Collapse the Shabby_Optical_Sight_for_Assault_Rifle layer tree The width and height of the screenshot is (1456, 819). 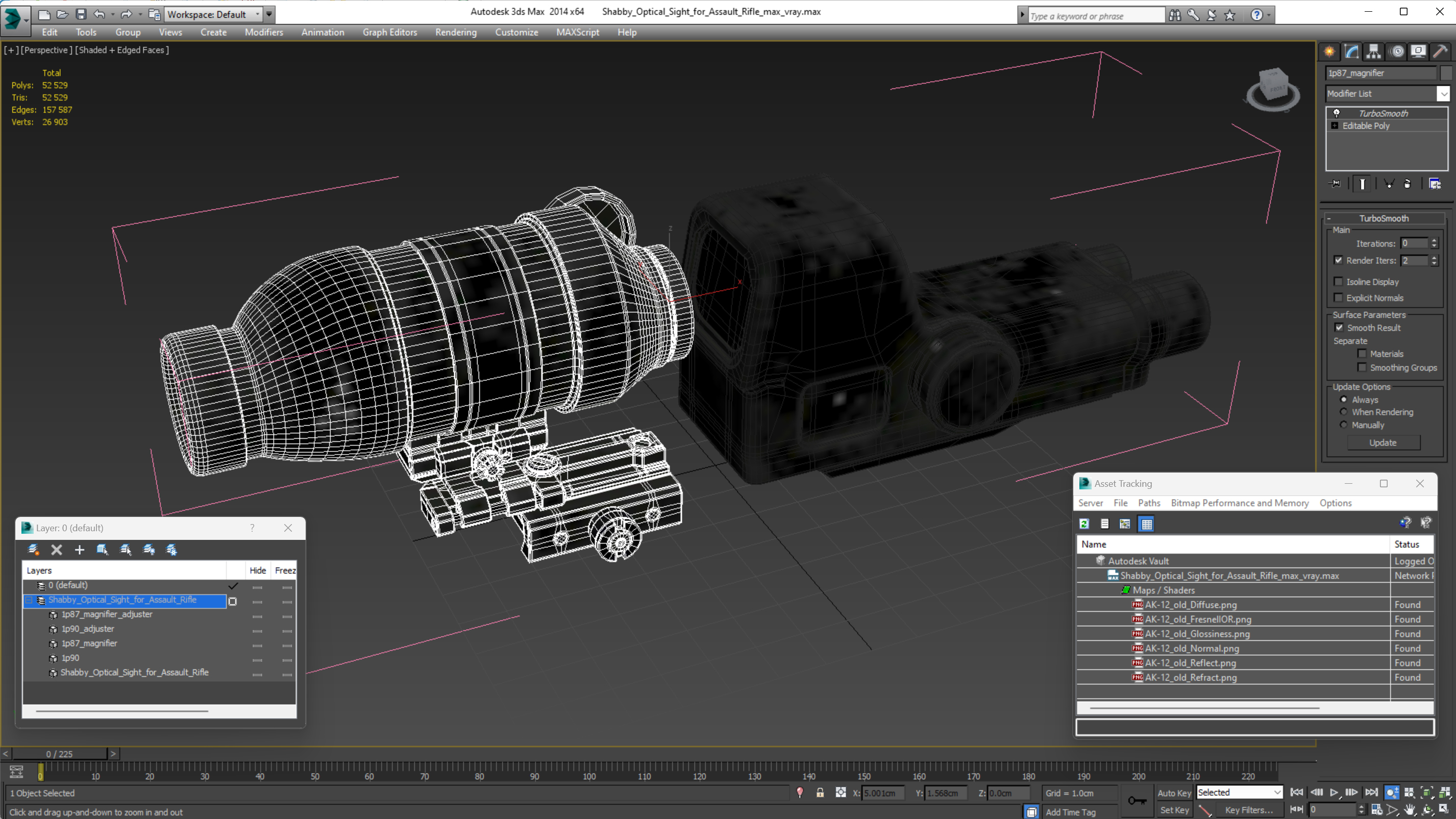point(29,600)
